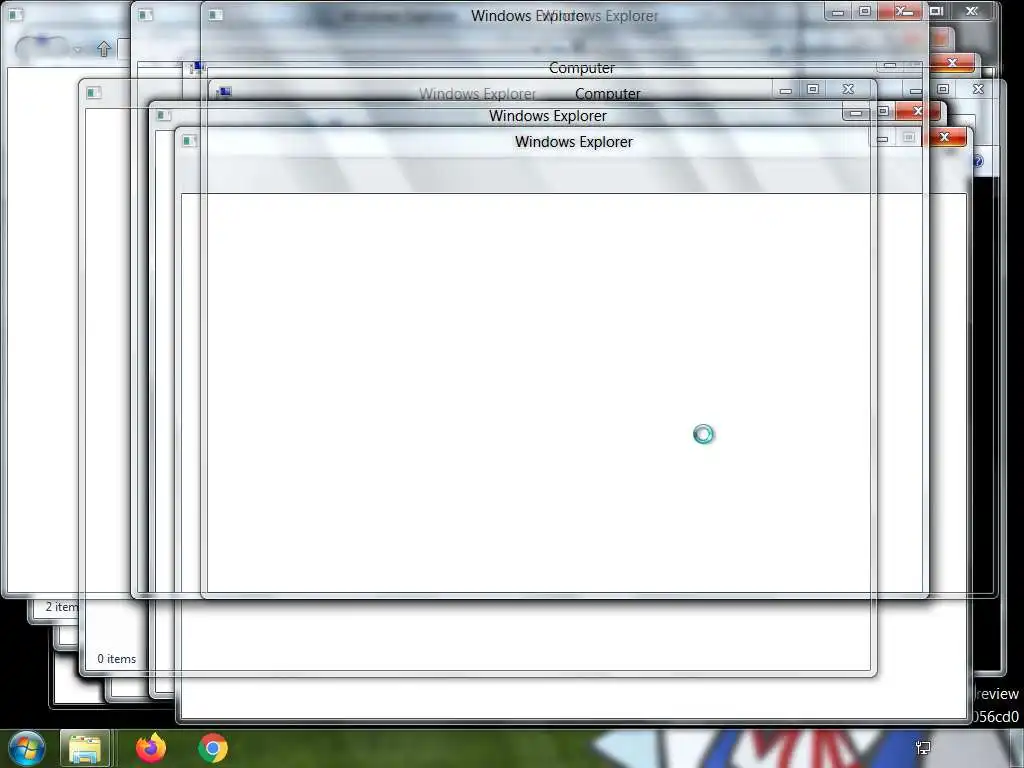Click the "0 items" status bar text
Image resolution: width=1024 pixels, height=768 pixels.
(117, 659)
